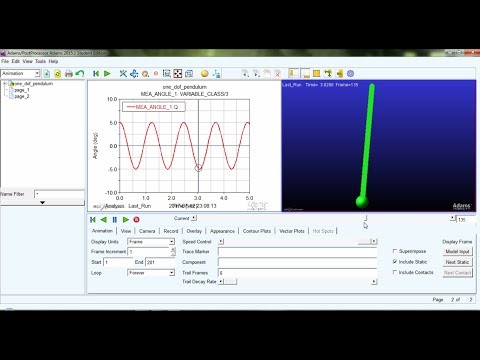The width and height of the screenshot is (480, 360).
Task: Open the File menu
Action: [x=5, y=61]
